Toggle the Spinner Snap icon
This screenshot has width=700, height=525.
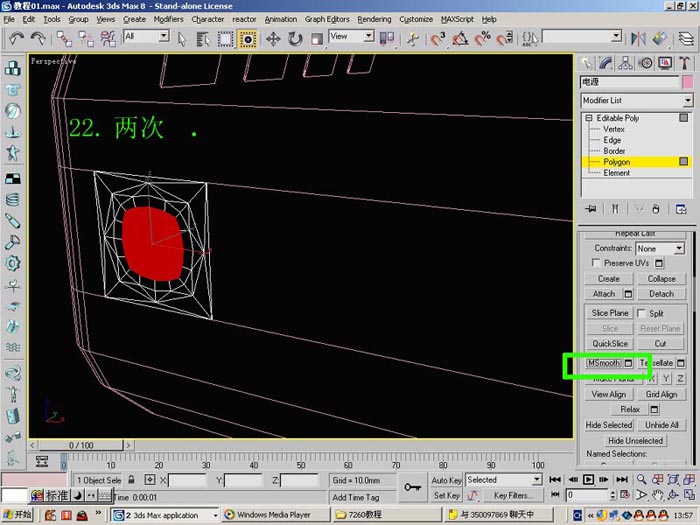click(x=504, y=39)
